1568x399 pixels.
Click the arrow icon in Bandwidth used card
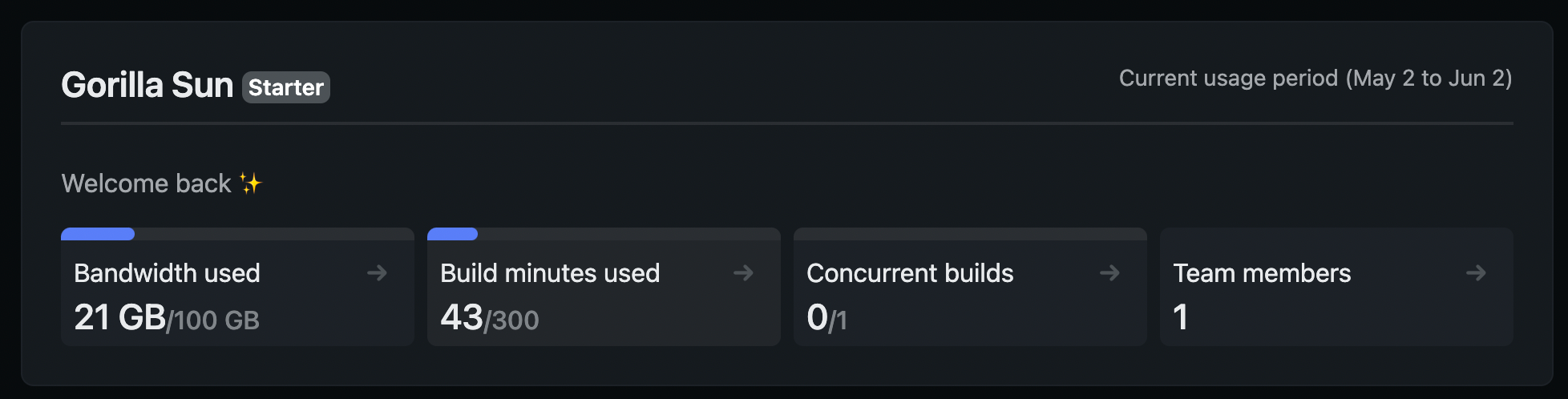point(377,273)
